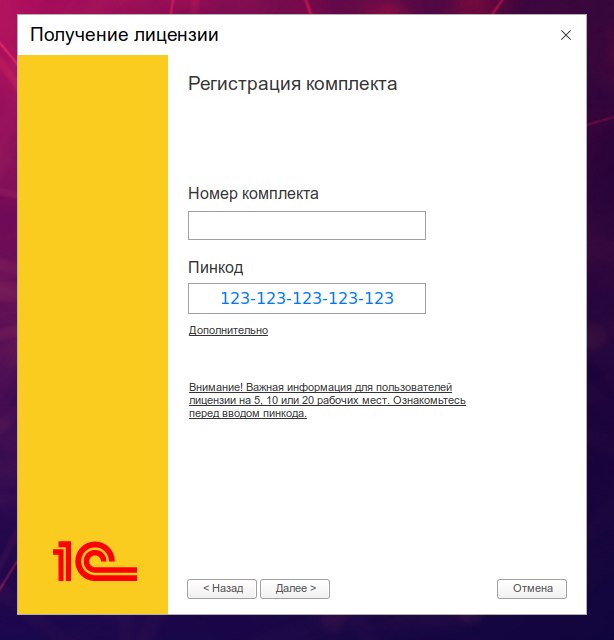This screenshot has height=640, width=614.
Task: Click the purple desktop background below the dialog
Action: [x=307, y=628]
